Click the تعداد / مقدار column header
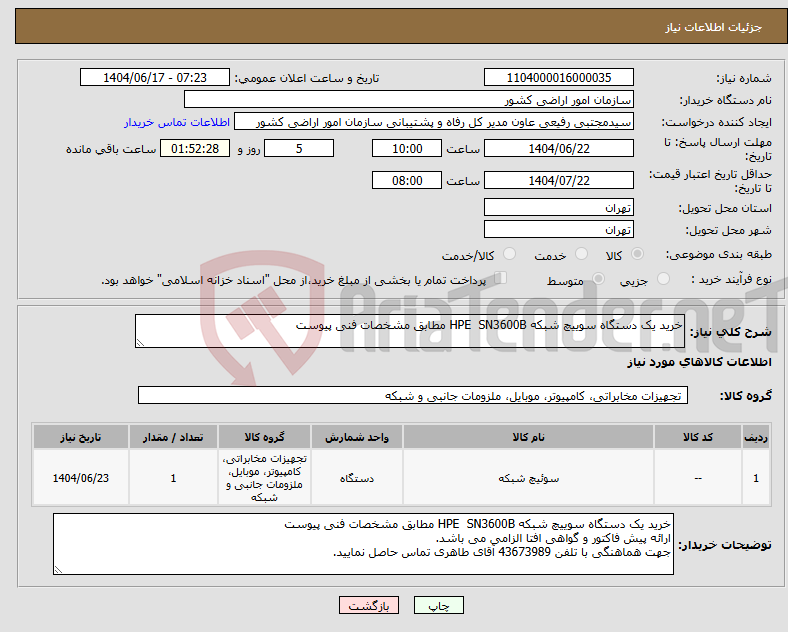788x632 pixels. point(173,437)
